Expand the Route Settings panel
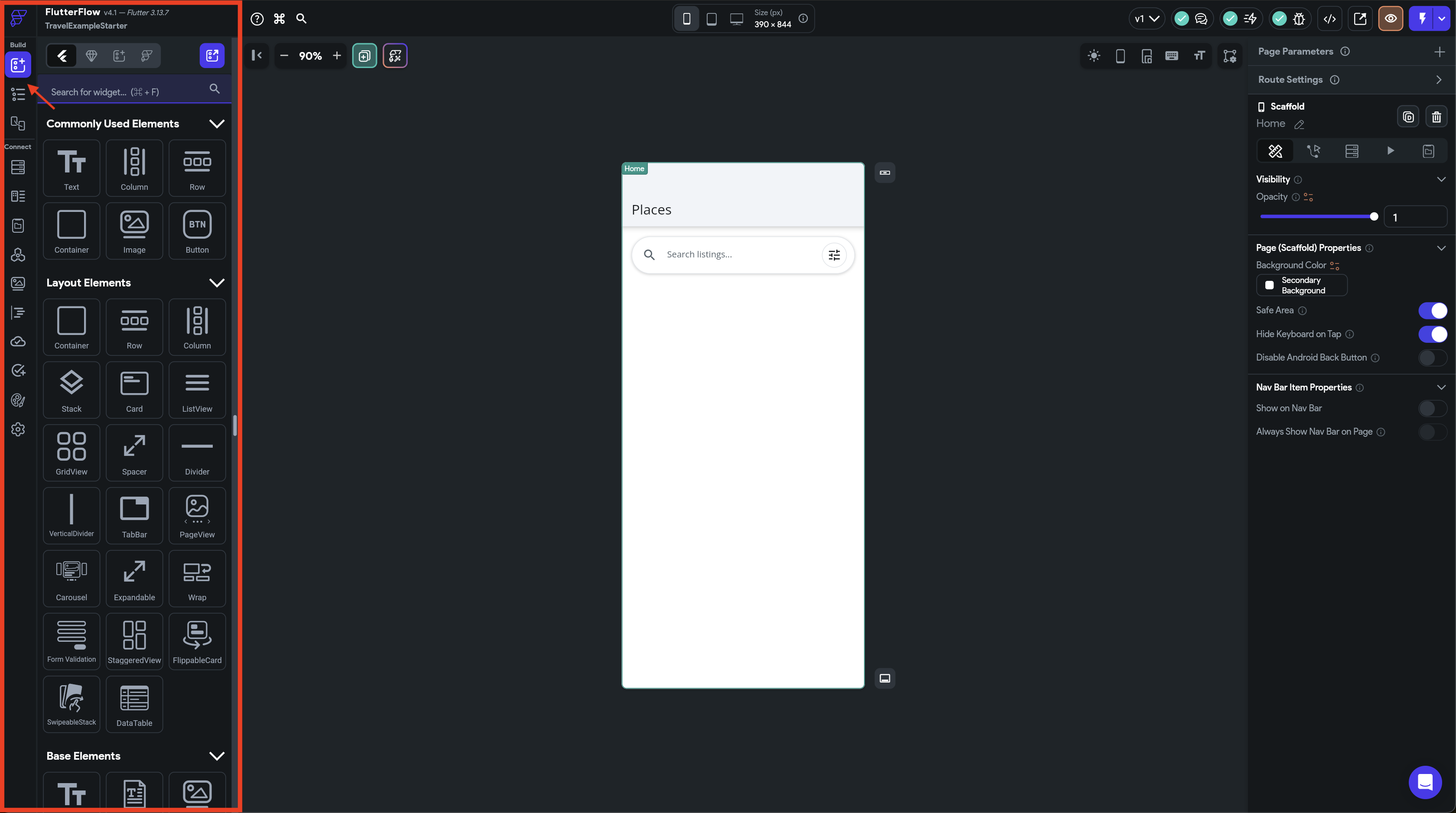Image resolution: width=1456 pixels, height=813 pixels. click(1439, 80)
